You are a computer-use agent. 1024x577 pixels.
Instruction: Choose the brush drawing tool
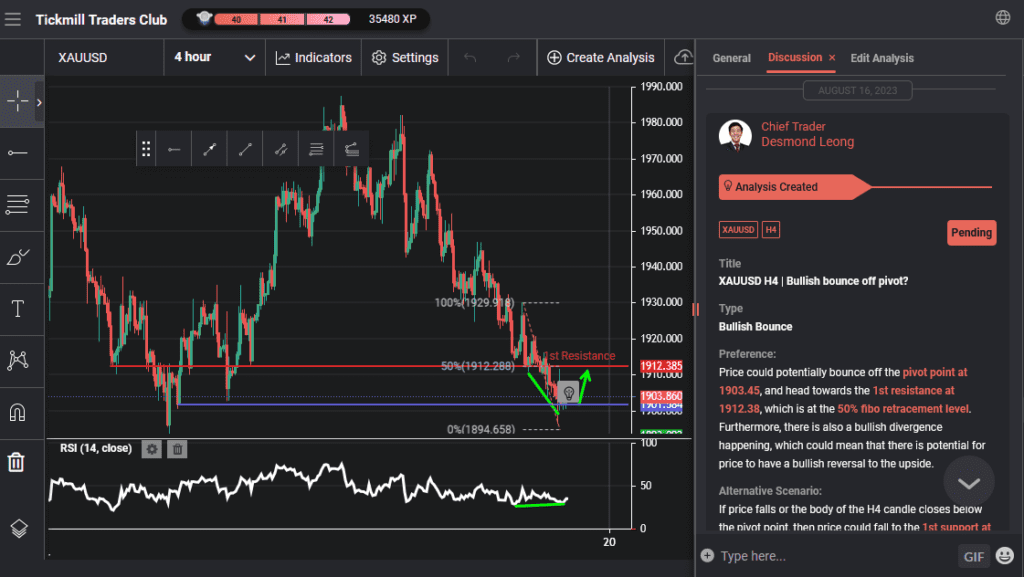tap(17, 256)
